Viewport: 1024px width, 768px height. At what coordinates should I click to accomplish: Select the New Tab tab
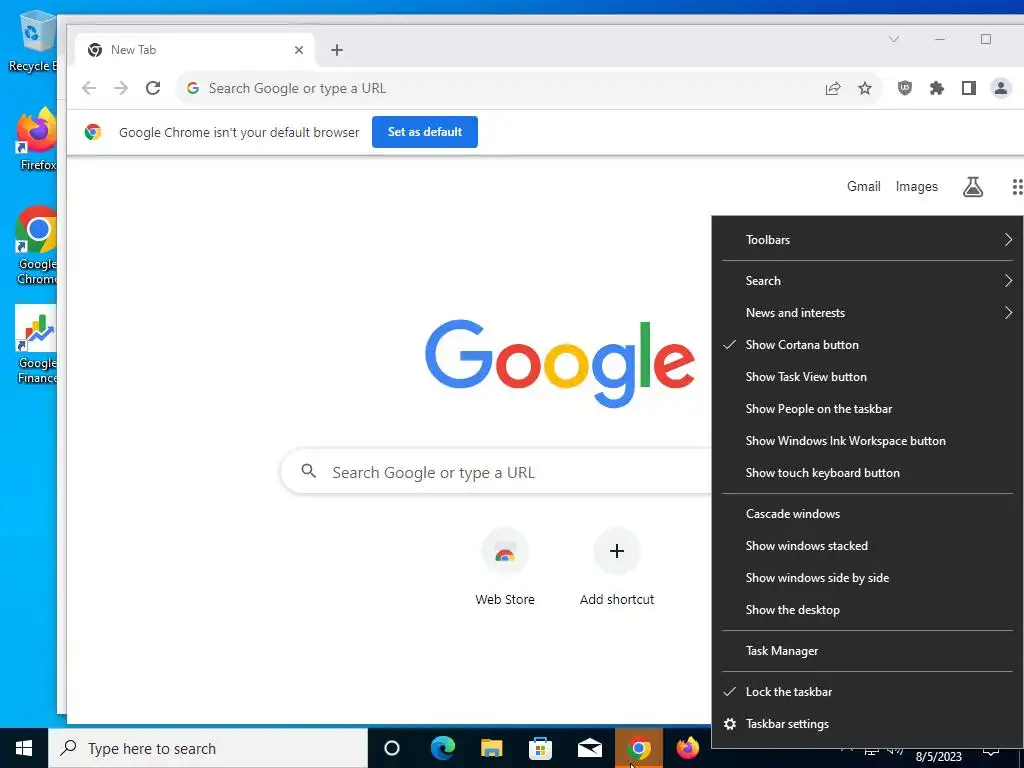tap(195, 50)
